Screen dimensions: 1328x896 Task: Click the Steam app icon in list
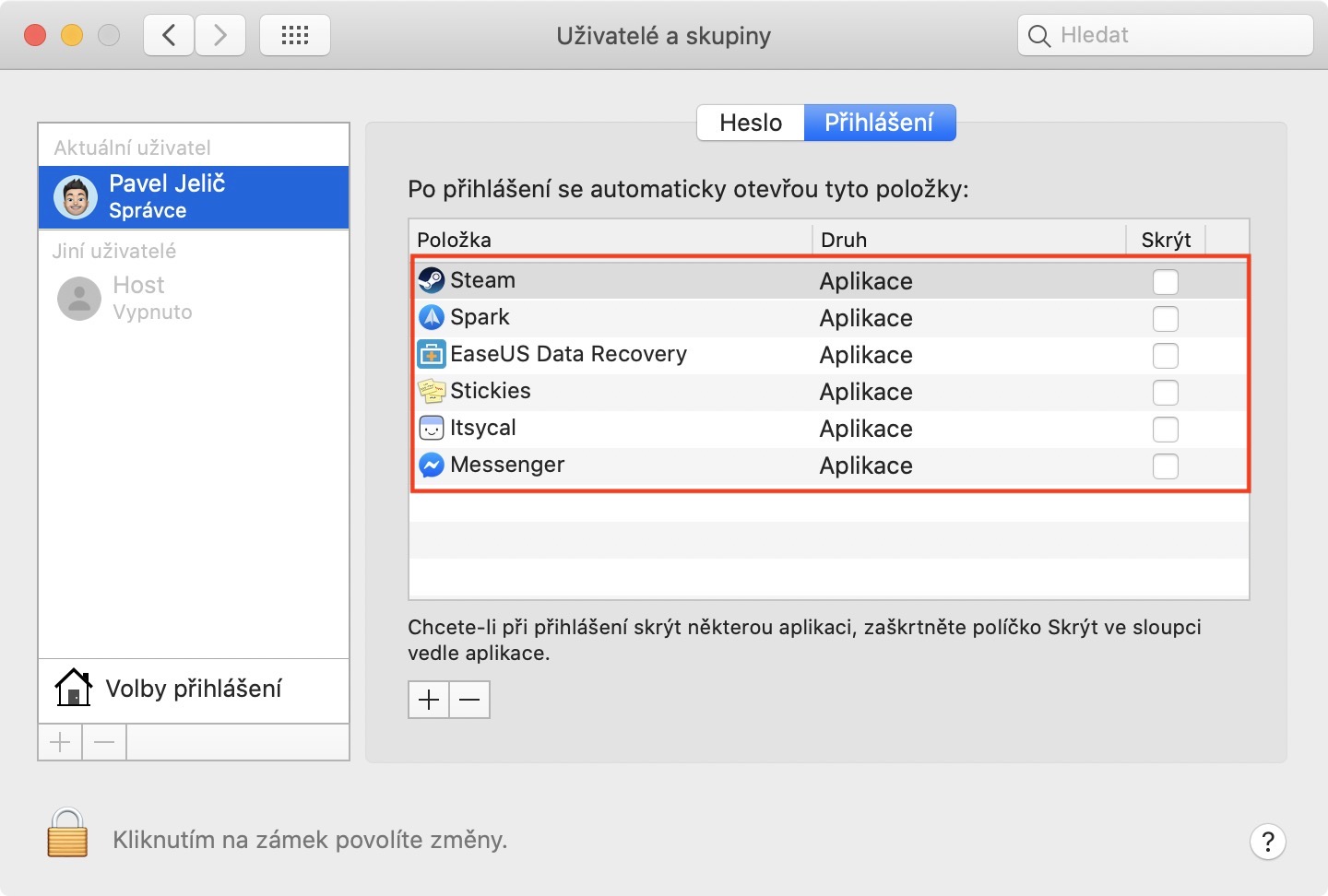pos(431,280)
